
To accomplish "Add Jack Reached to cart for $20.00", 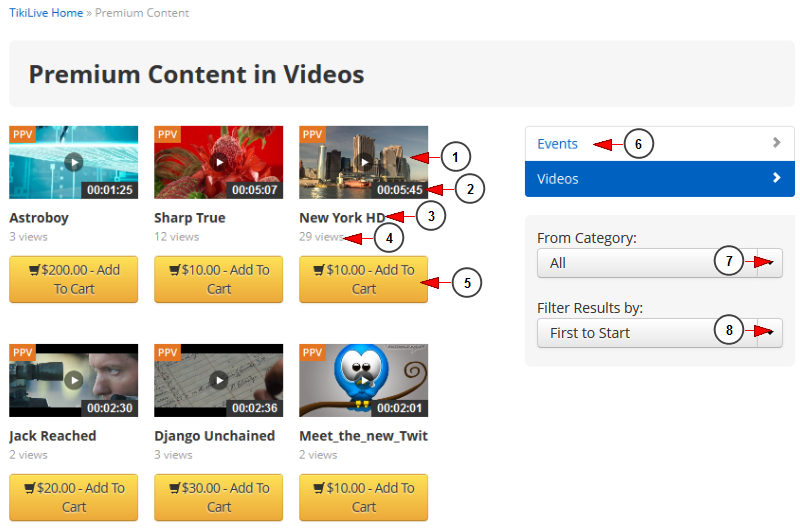I will [73, 497].
